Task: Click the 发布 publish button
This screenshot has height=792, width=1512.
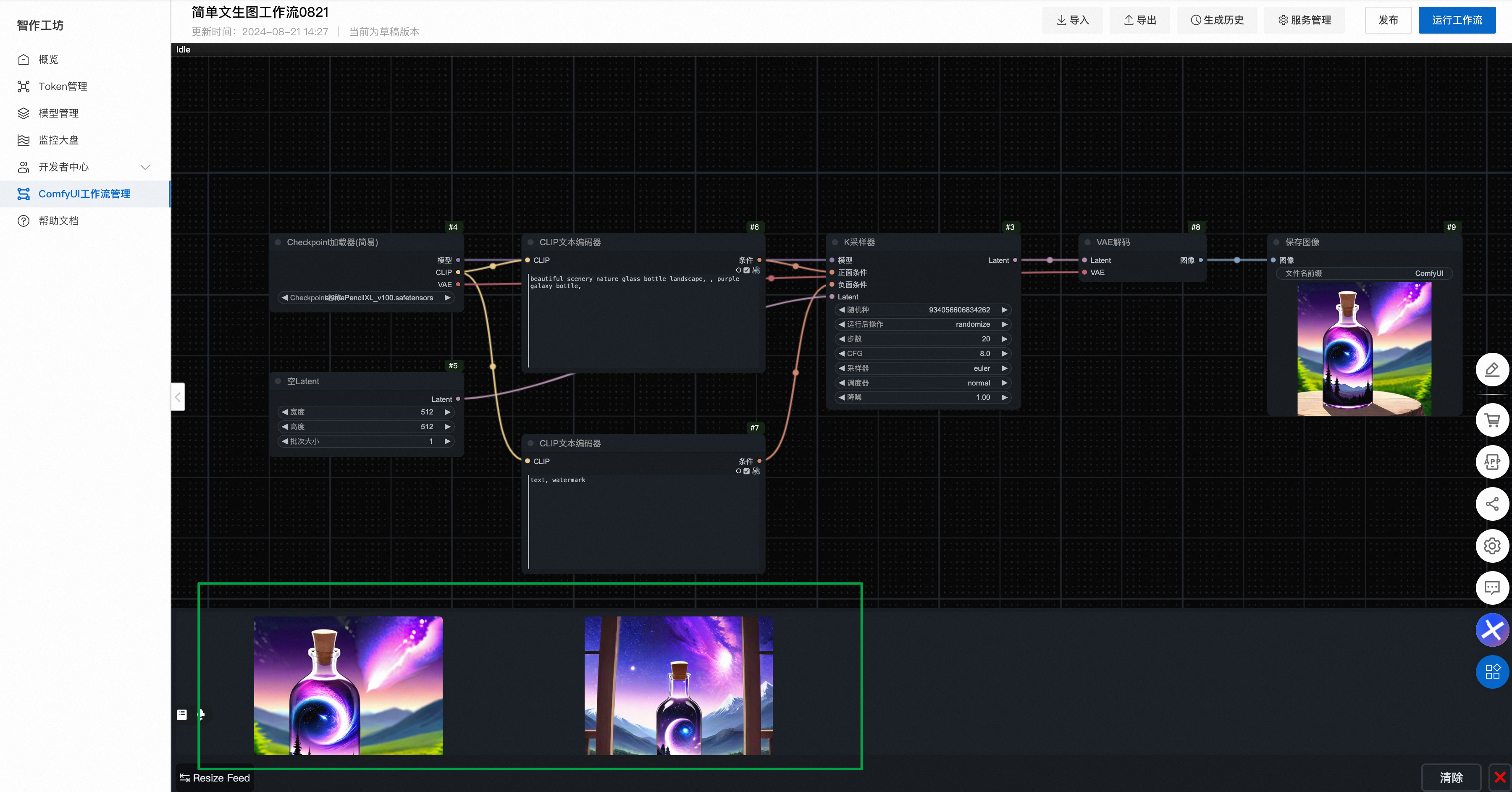Action: (1388, 20)
